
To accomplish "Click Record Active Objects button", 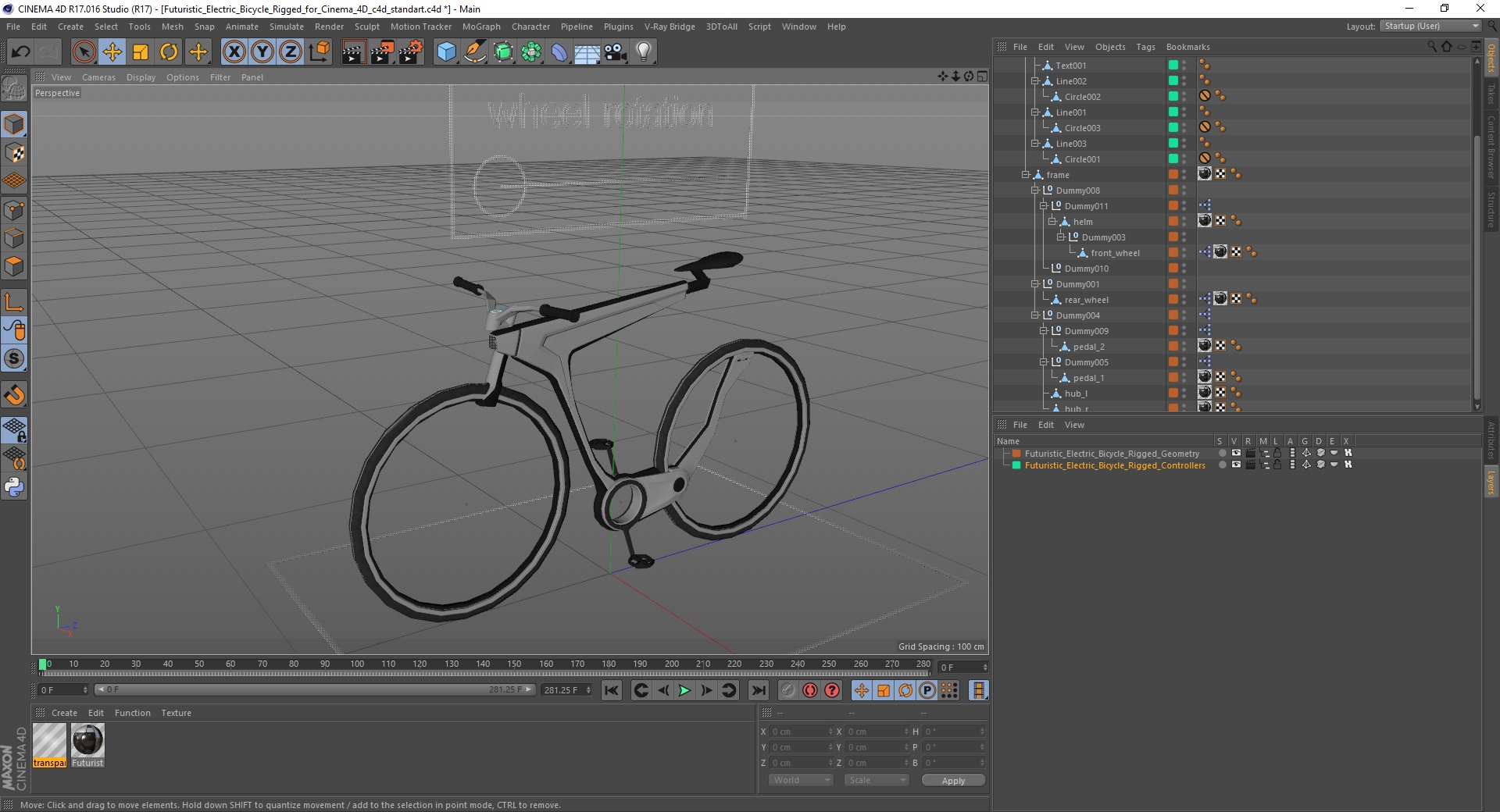I will pyautogui.click(x=788, y=690).
